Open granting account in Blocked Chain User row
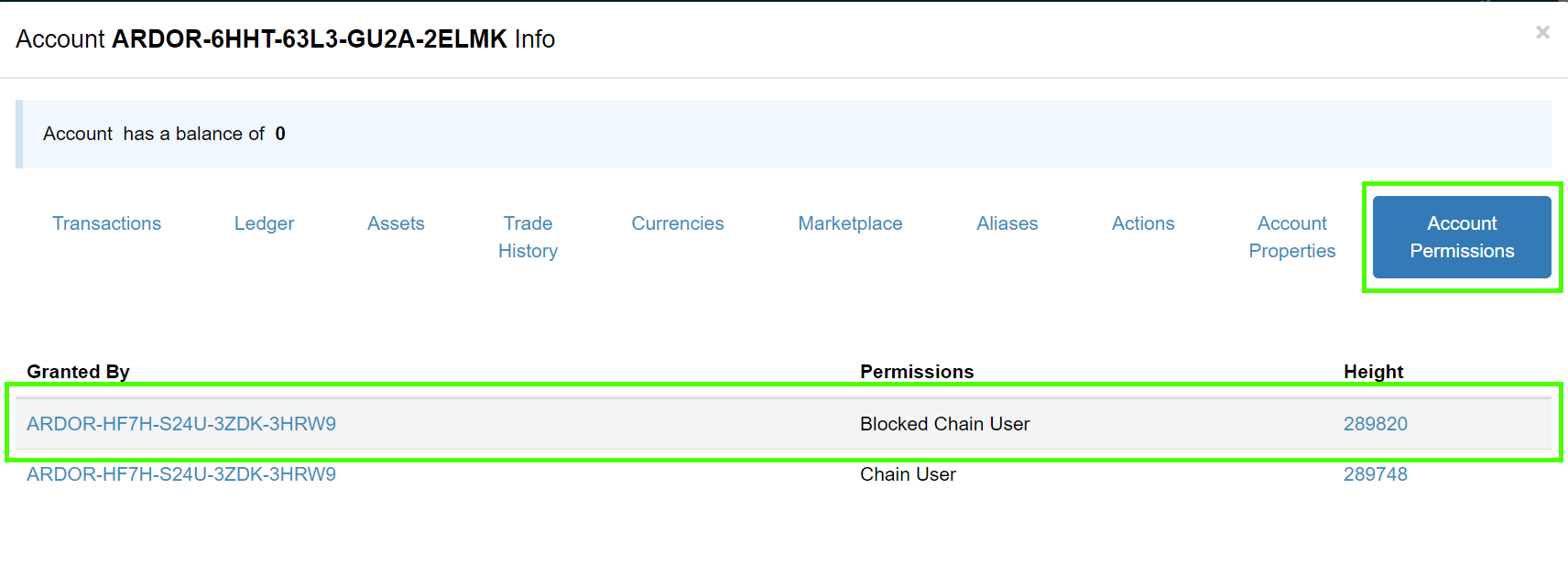 181,424
